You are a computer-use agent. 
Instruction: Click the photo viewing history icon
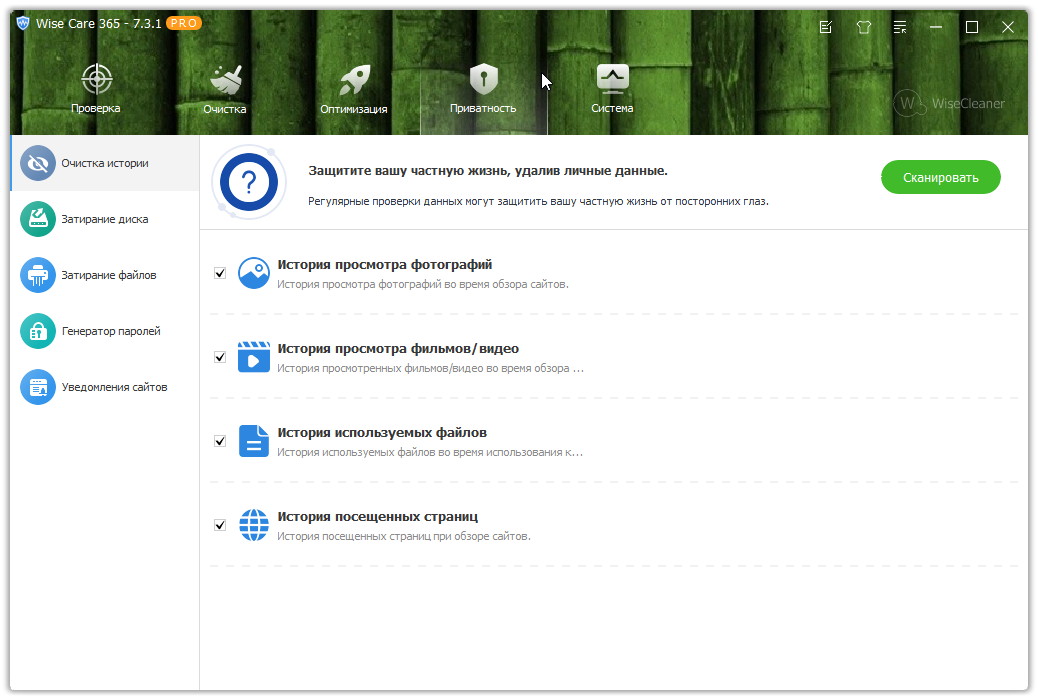(254, 273)
